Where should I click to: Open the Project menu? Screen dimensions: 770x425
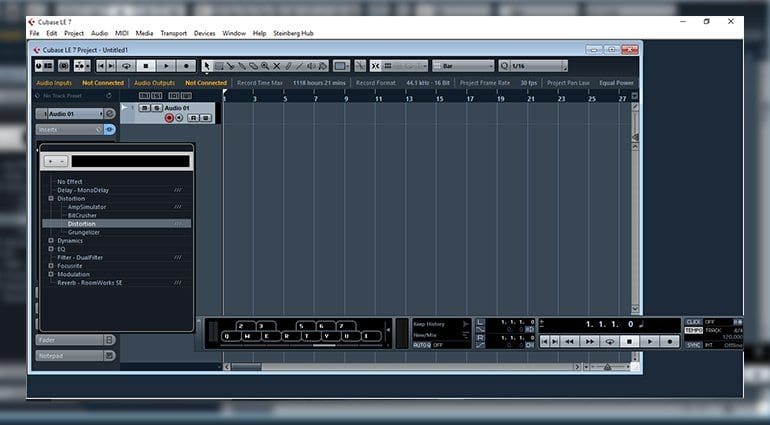[x=74, y=33]
